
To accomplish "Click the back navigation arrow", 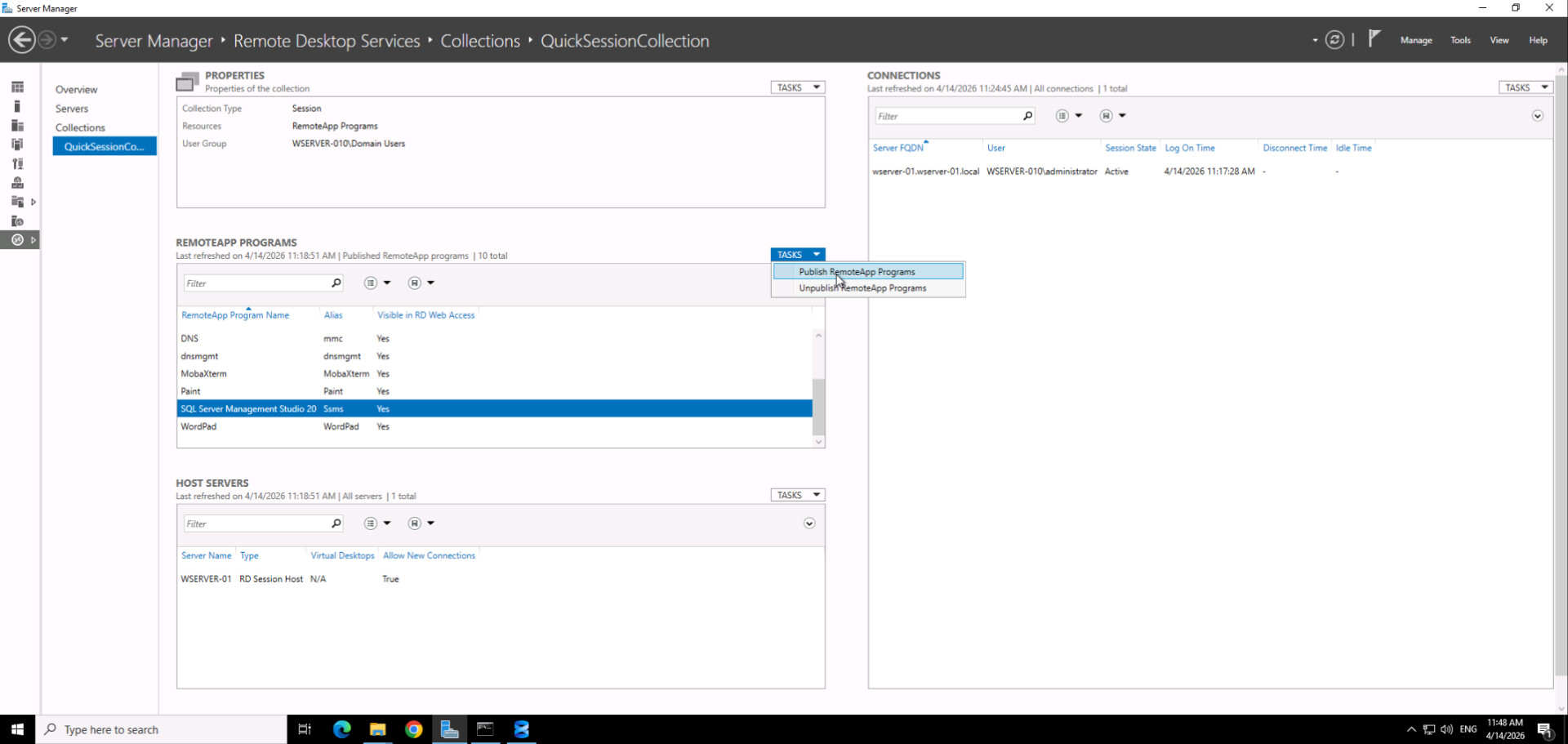I will [x=22, y=40].
